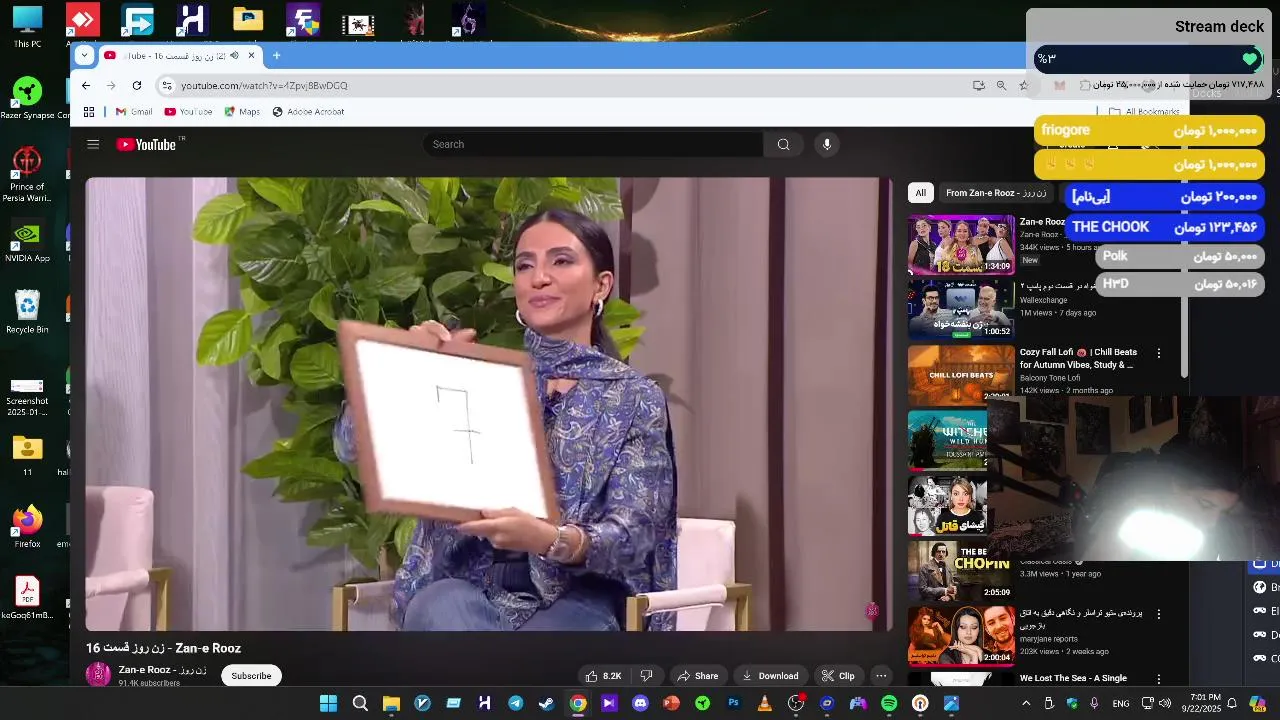The height and width of the screenshot is (720, 1280).
Task: Open the Firefox desktop shortcut
Action: 27,527
